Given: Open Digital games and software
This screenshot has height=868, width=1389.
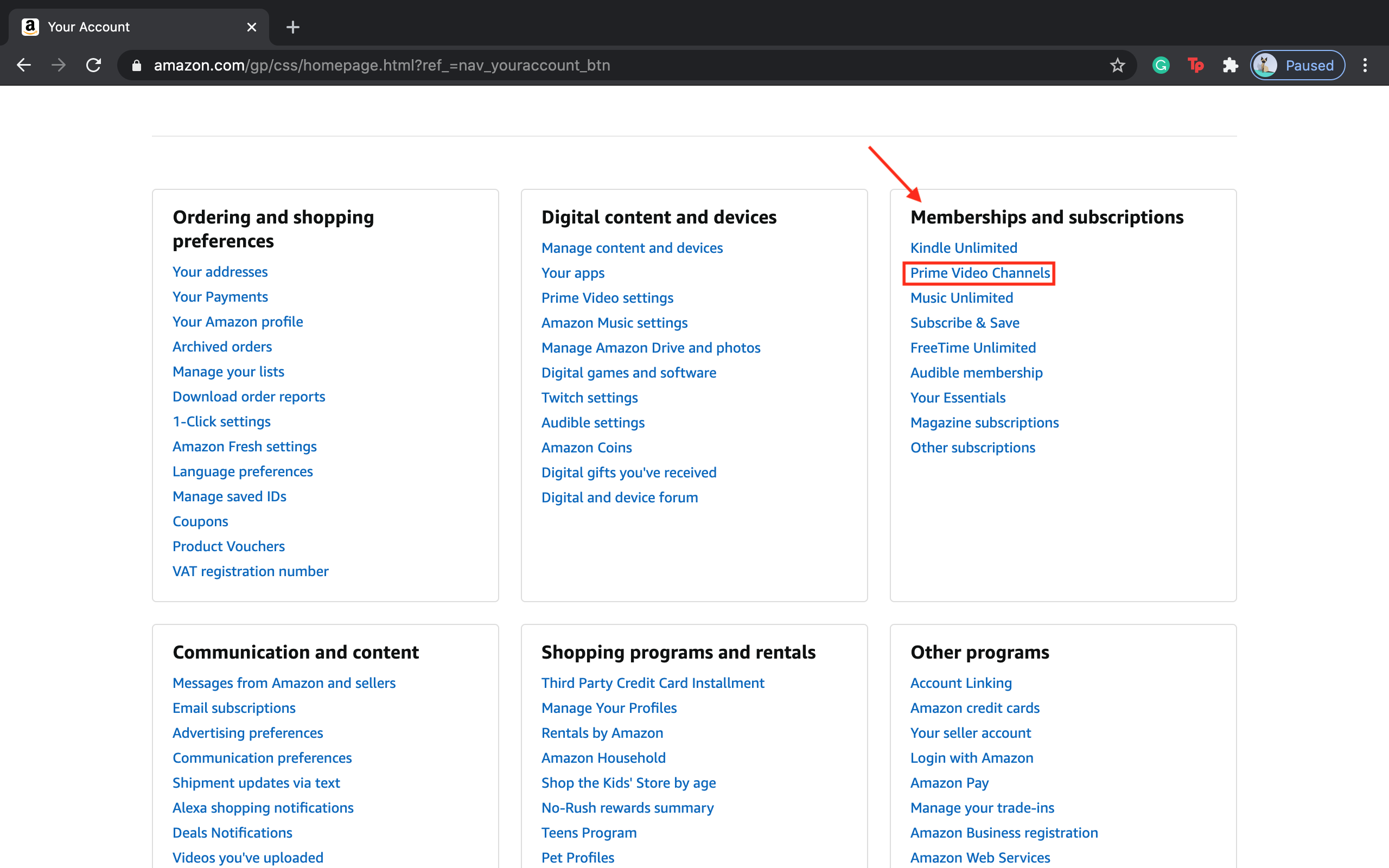Looking at the screenshot, I should click(628, 373).
